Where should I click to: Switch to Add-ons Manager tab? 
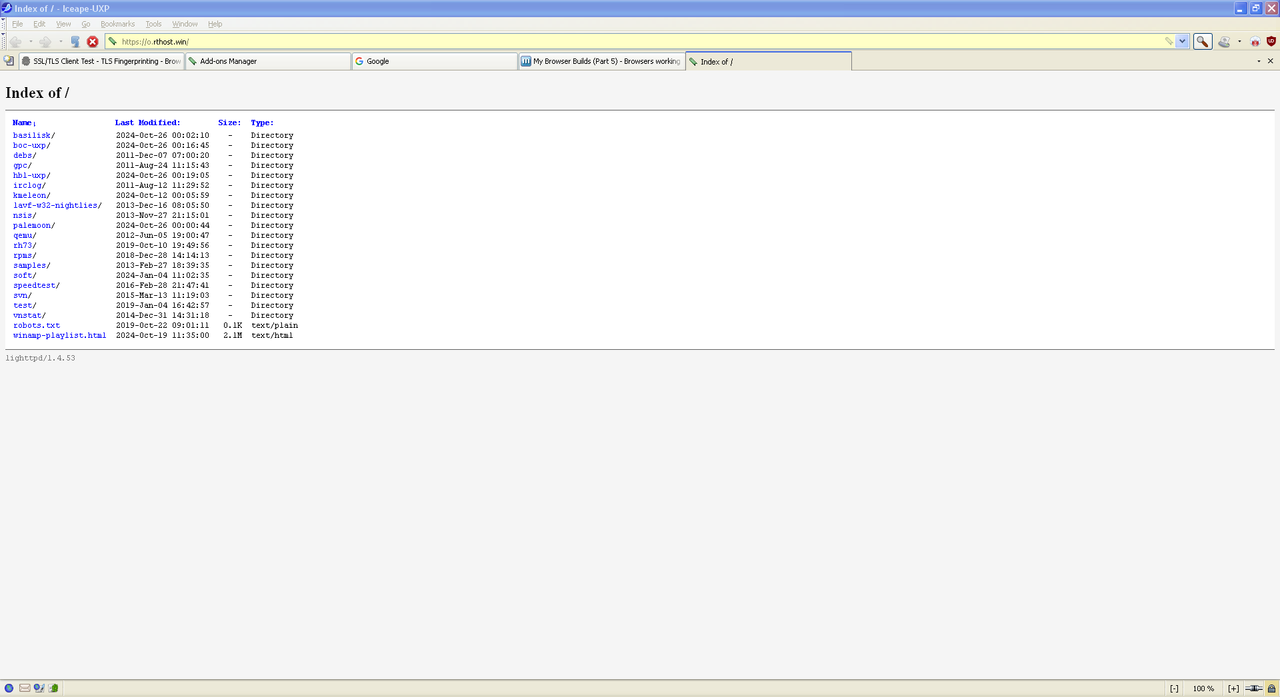point(268,61)
